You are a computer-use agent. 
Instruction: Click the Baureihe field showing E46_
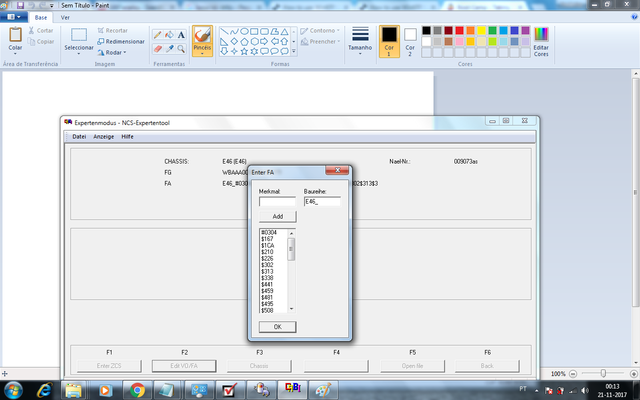coord(322,202)
